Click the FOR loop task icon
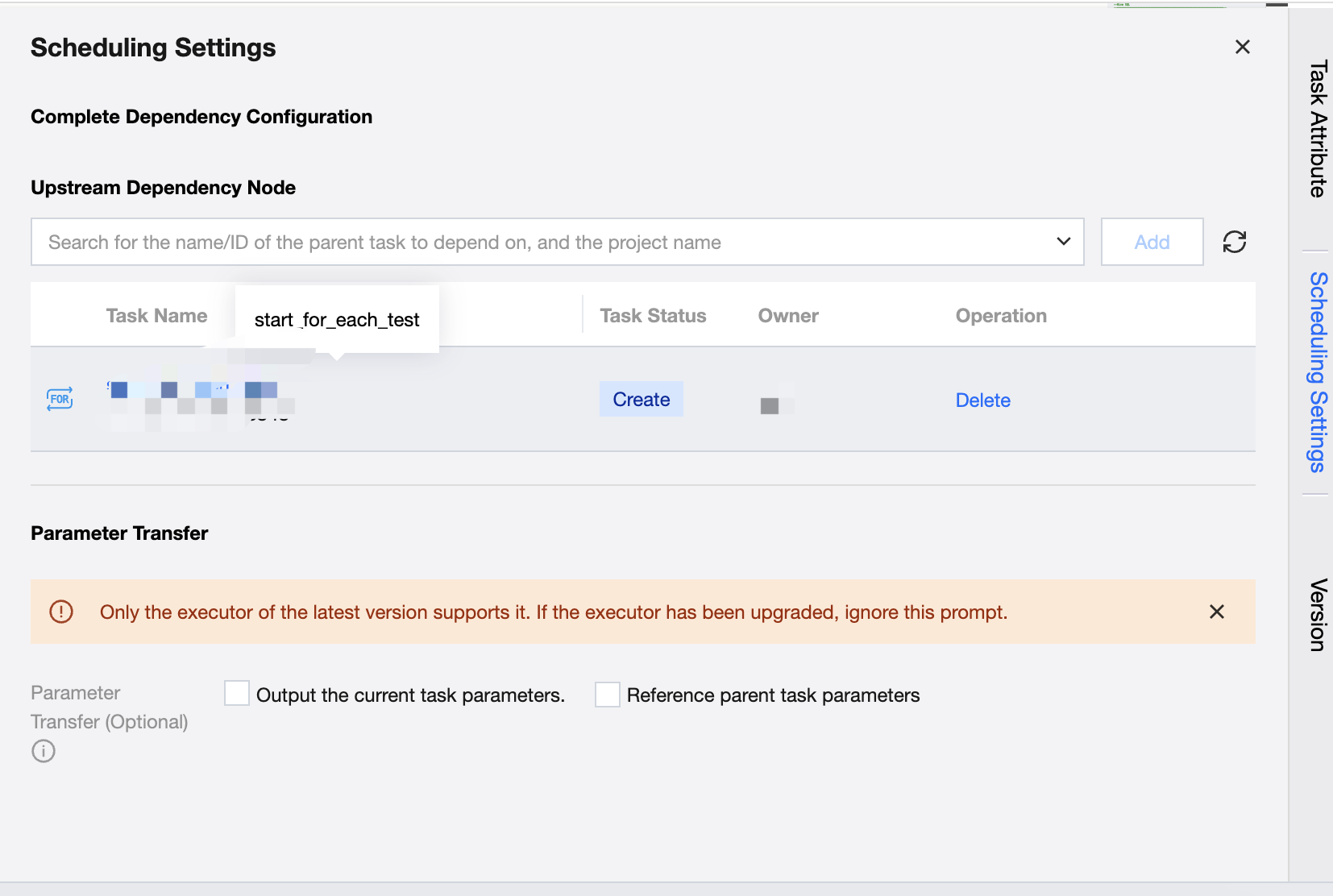Viewport: 1333px width, 896px height. [60, 399]
